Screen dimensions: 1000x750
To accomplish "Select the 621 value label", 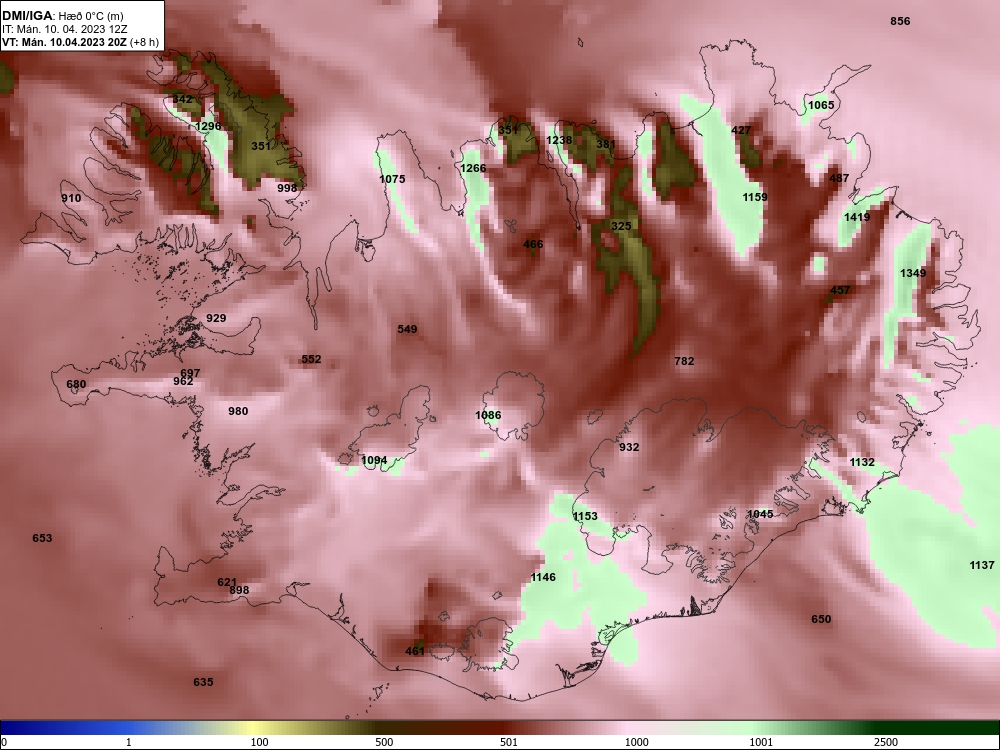I will pyautogui.click(x=227, y=582).
